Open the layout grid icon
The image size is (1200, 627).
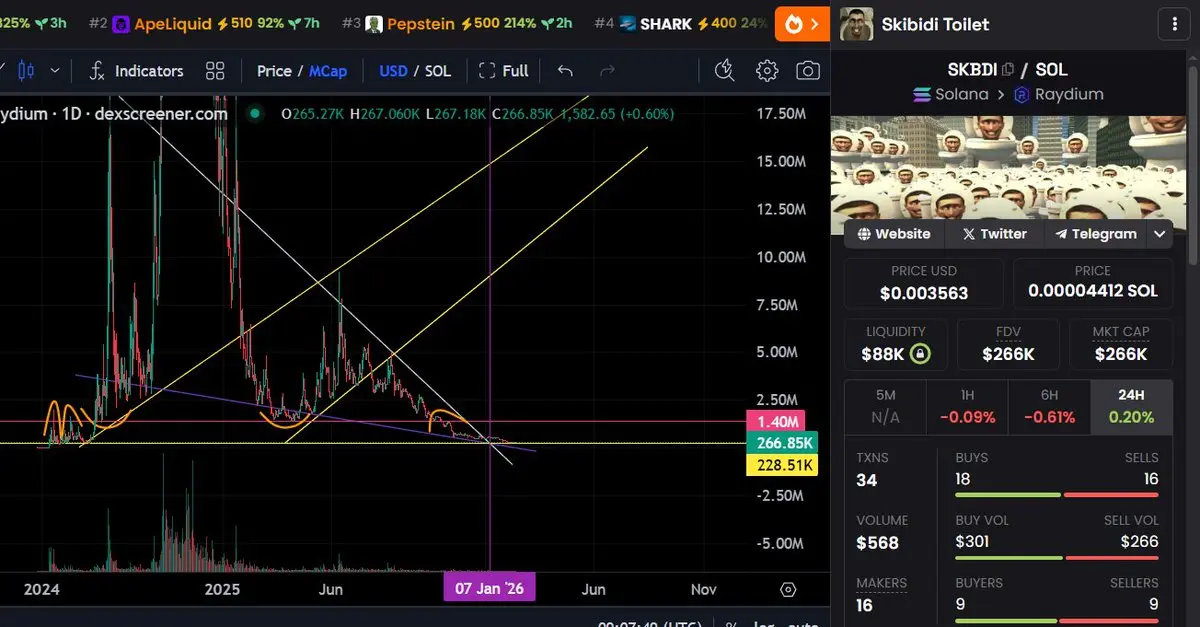click(x=215, y=71)
